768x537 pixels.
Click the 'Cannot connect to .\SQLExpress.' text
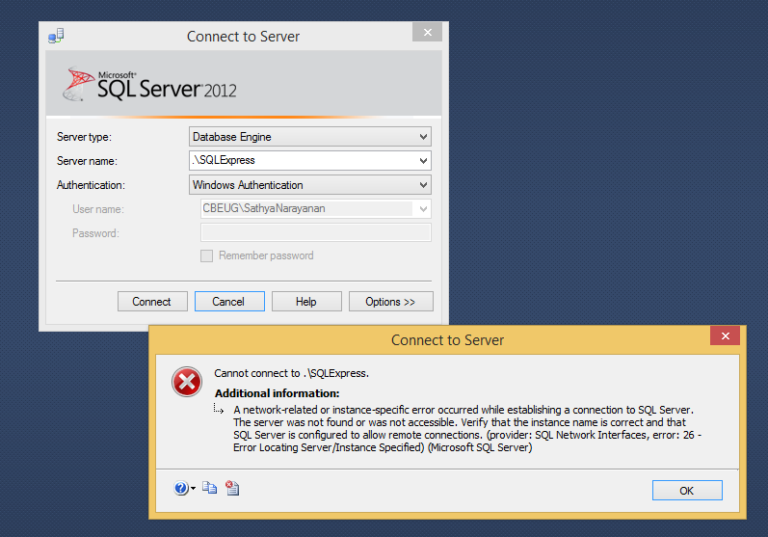(x=291, y=373)
